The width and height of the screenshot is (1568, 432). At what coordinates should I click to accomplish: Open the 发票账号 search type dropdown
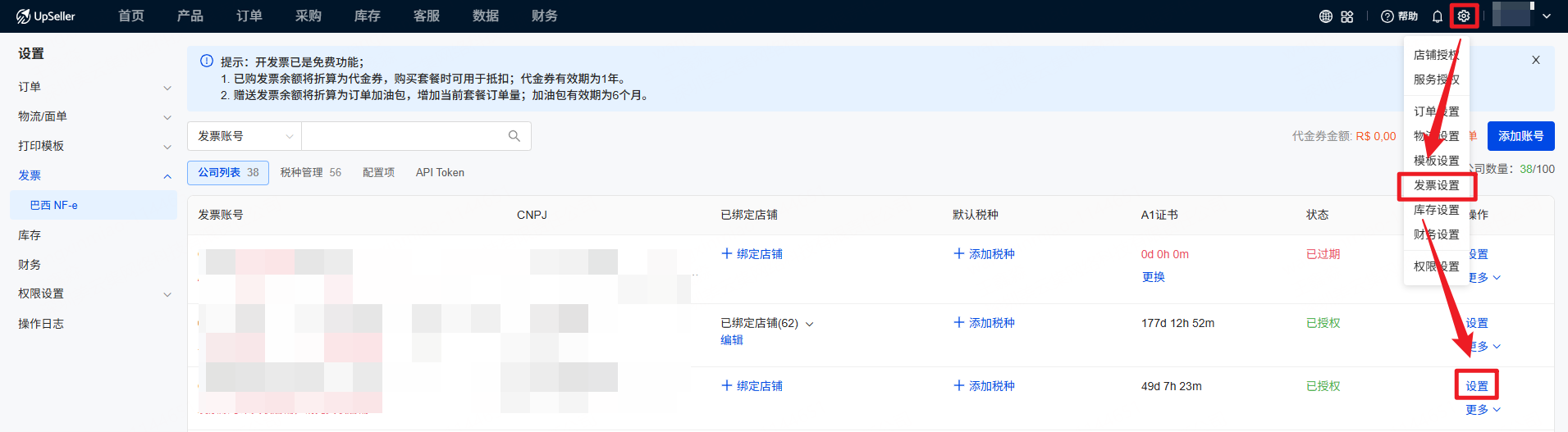245,136
